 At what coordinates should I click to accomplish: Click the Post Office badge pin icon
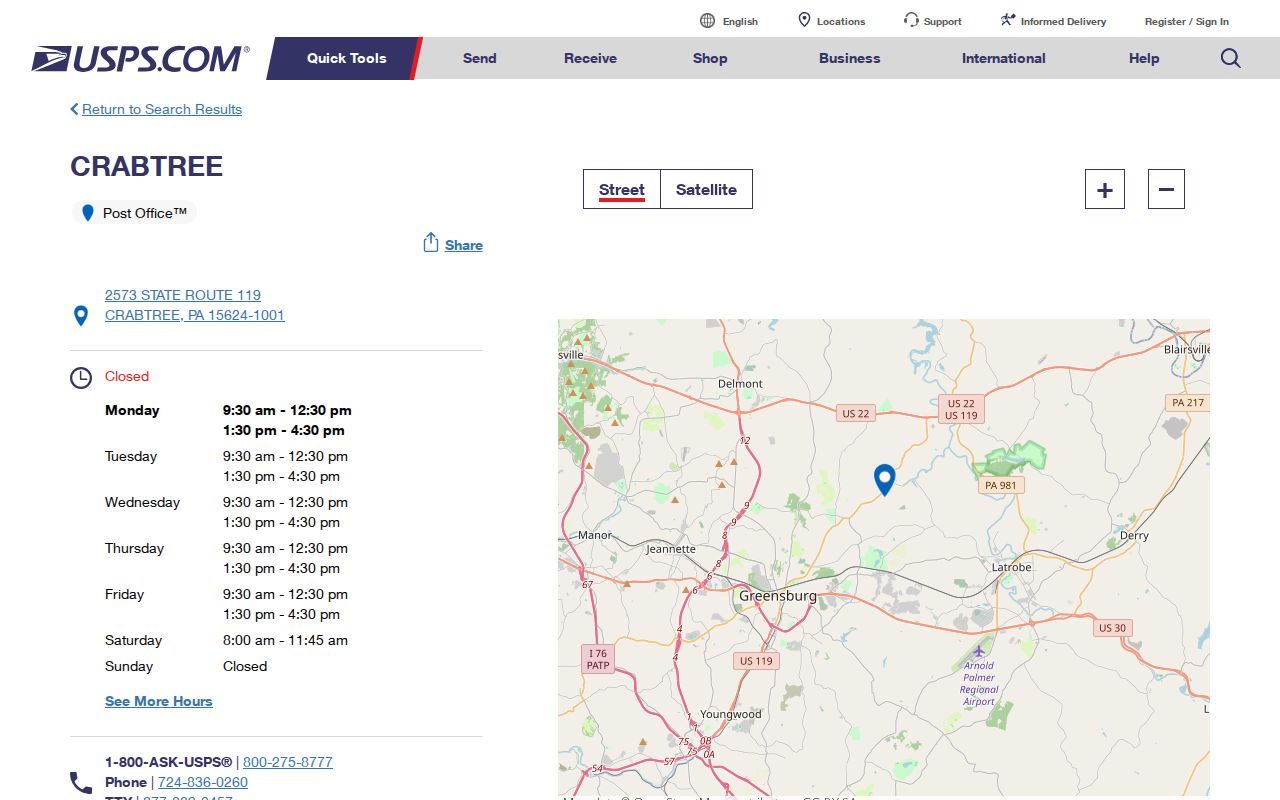pos(88,213)
